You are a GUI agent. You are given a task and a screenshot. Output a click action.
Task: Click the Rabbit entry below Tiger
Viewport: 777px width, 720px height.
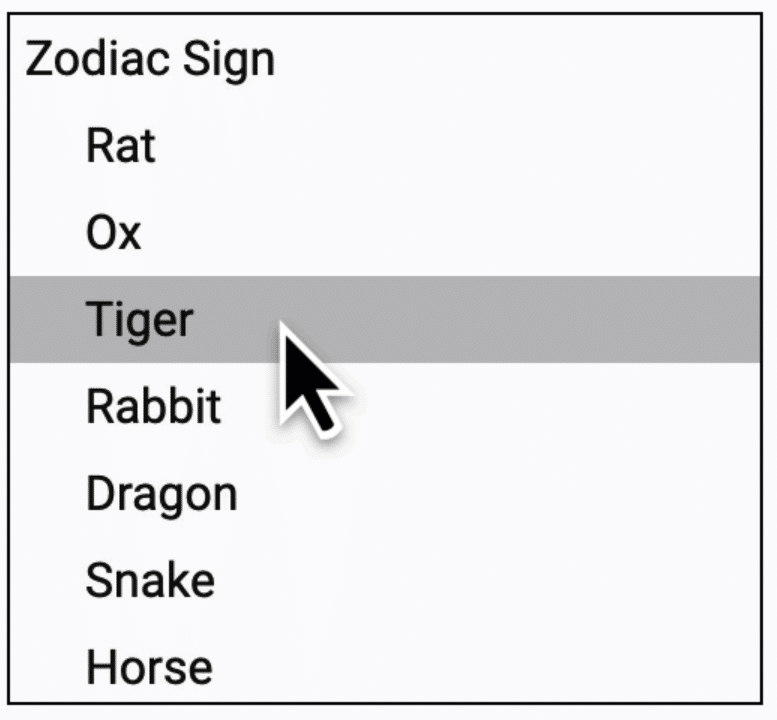click(153, 407)
